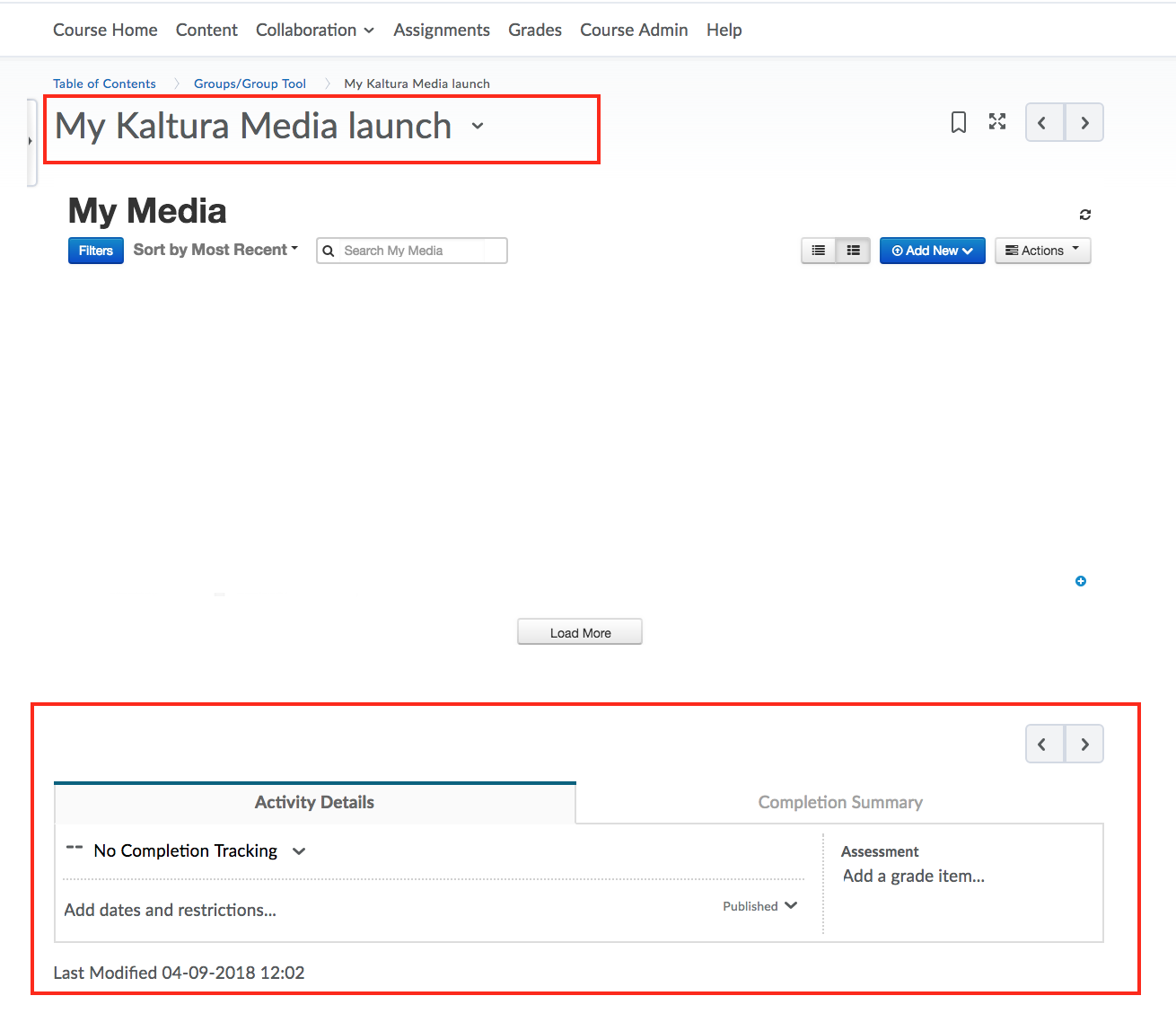Click the blue plus circle icon
Viewport: 1176px width, 1031px height.
(x=1081, y=581)
